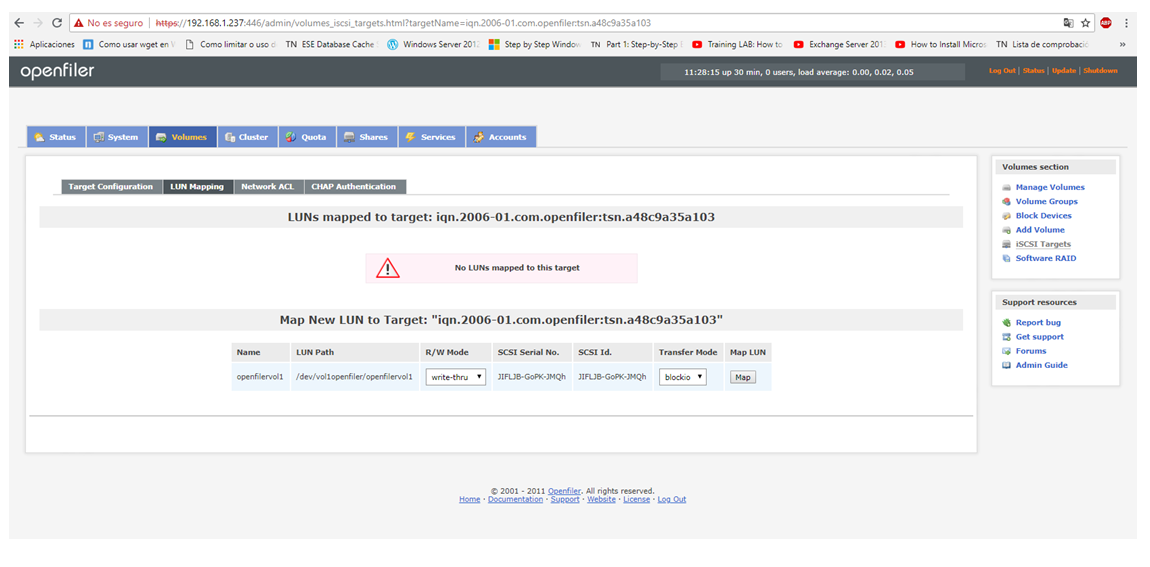This screenshot has width=1150, height=567.
Task: Switch to Network ACL subtab
Action: pyautogui.click(x=268, y=187)
